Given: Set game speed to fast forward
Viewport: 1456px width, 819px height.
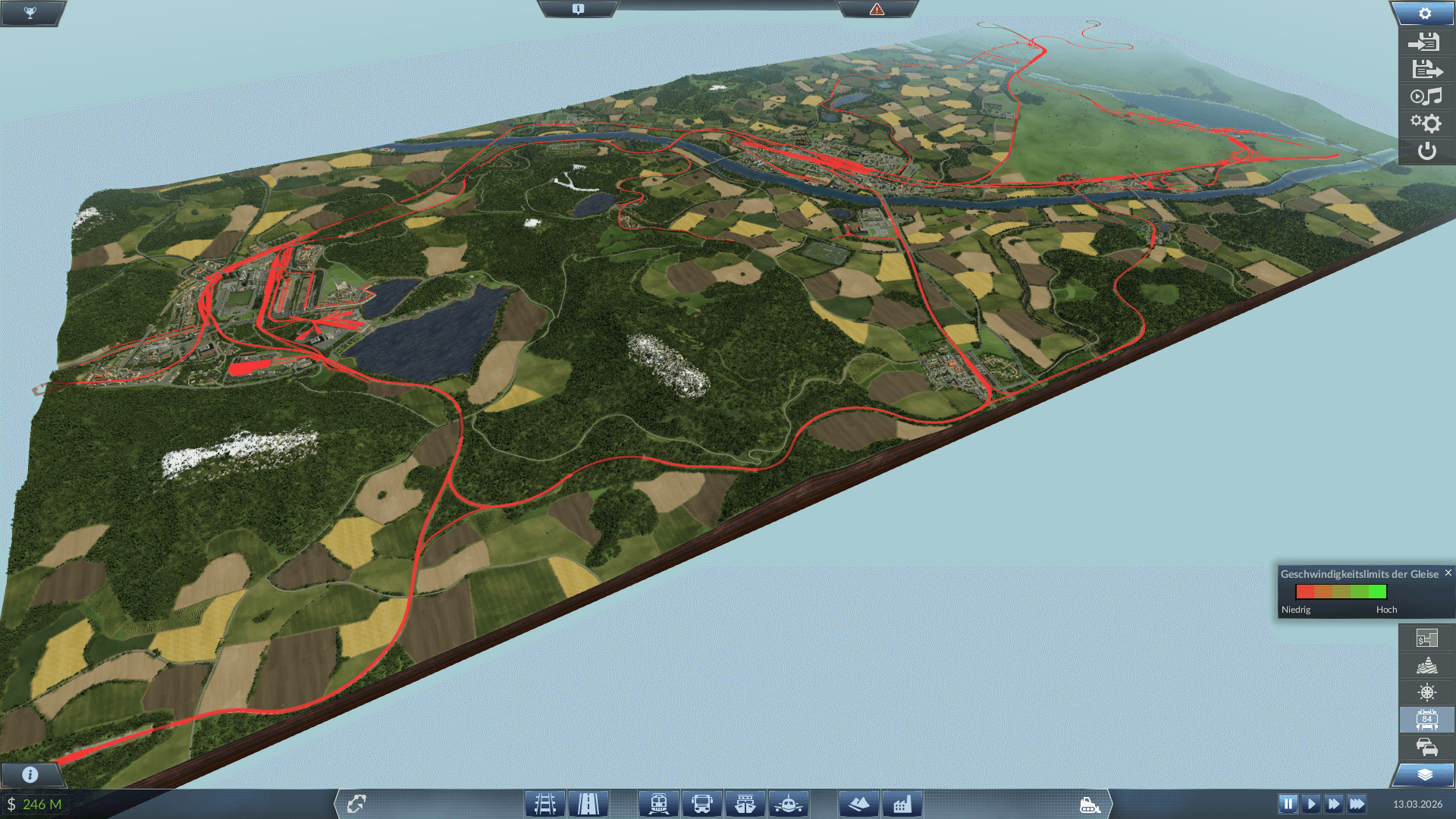Looking at the screenshot, I should coord(1334,804).
